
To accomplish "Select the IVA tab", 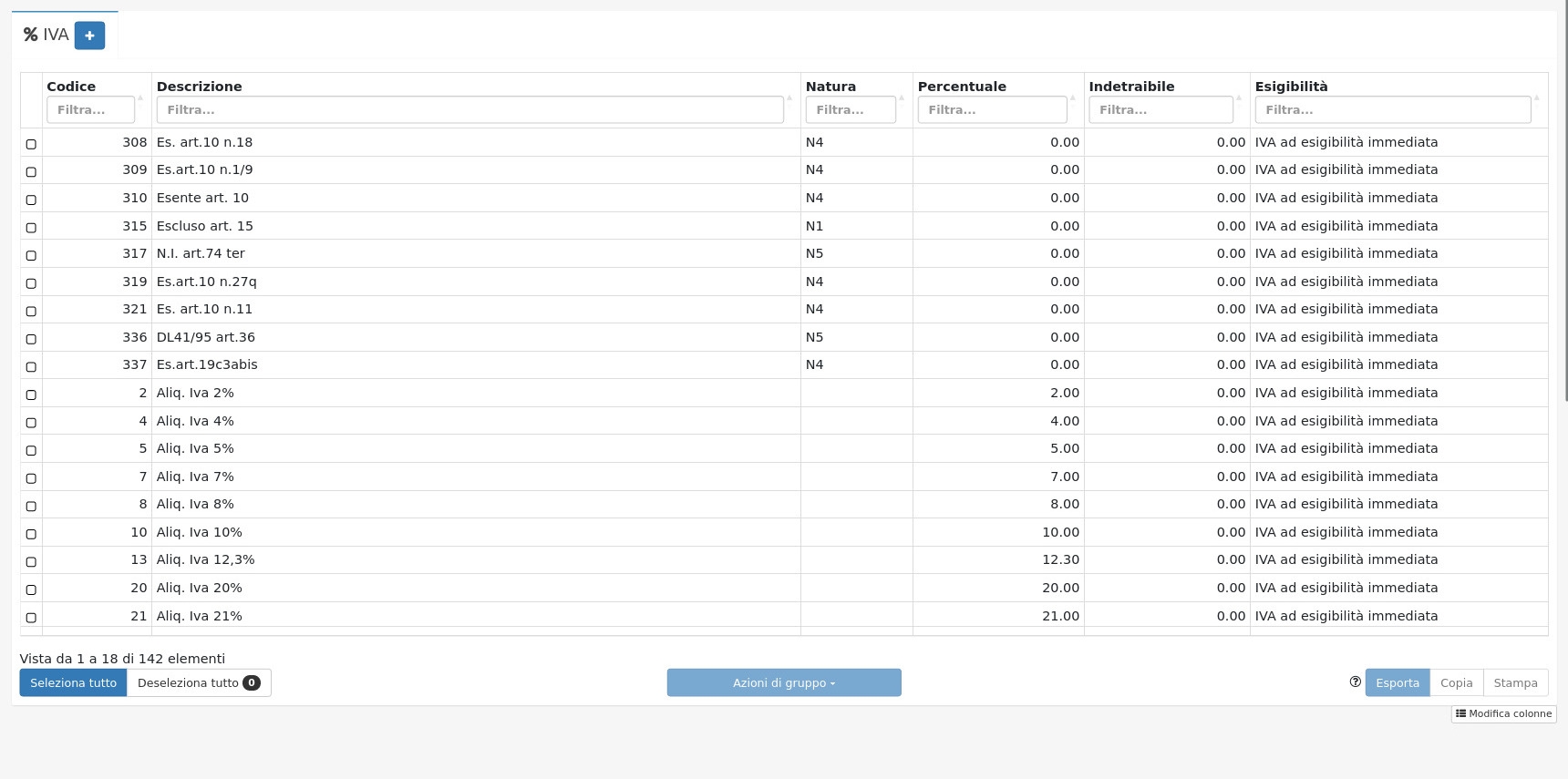I will [46, 35].
